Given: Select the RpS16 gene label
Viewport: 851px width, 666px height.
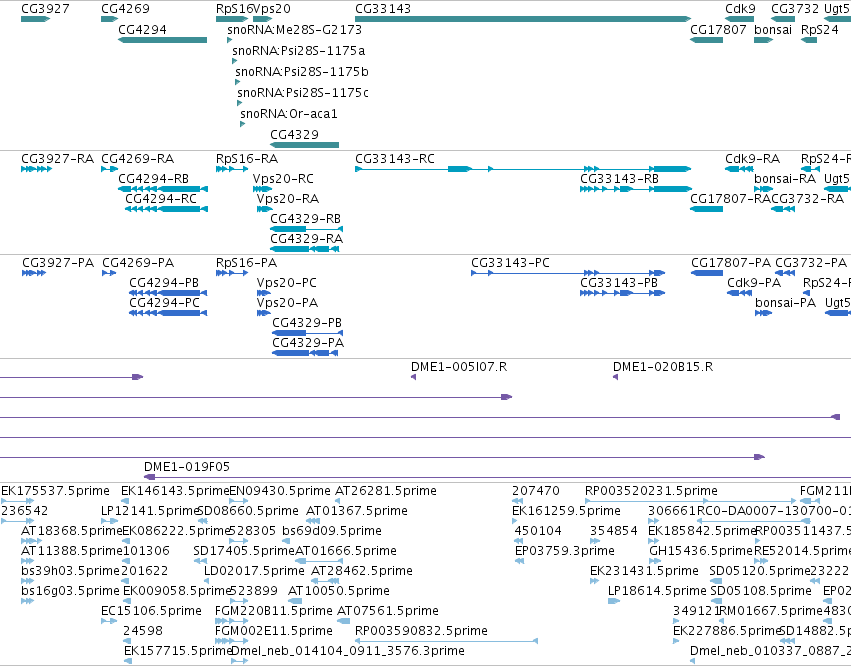Looking at the screenshot, I should coord(234,9).
